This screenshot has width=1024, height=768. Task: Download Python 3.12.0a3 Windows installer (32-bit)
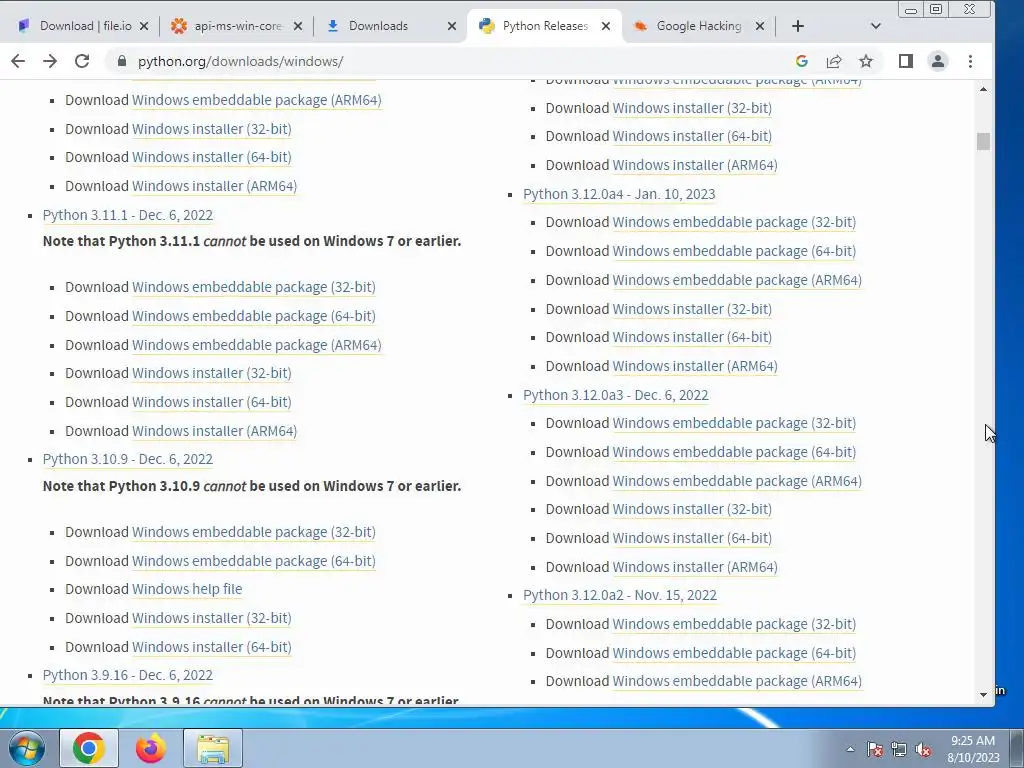tap(692, 509)
